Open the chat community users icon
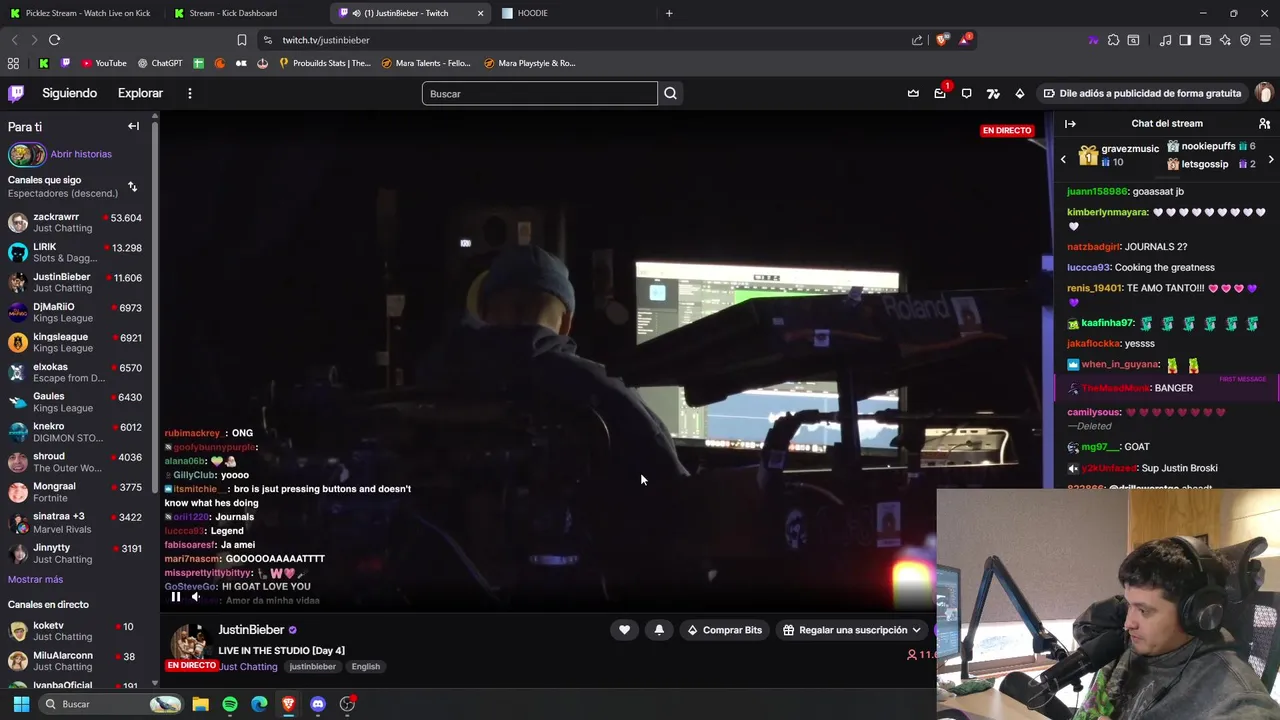 [1264, 124]
